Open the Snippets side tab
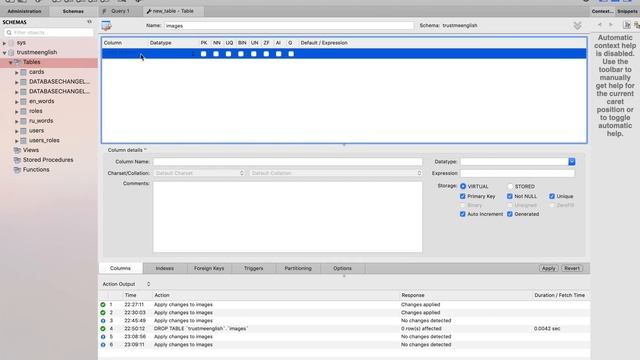This screenshot has width=640, height=360. tap(627, 11)
